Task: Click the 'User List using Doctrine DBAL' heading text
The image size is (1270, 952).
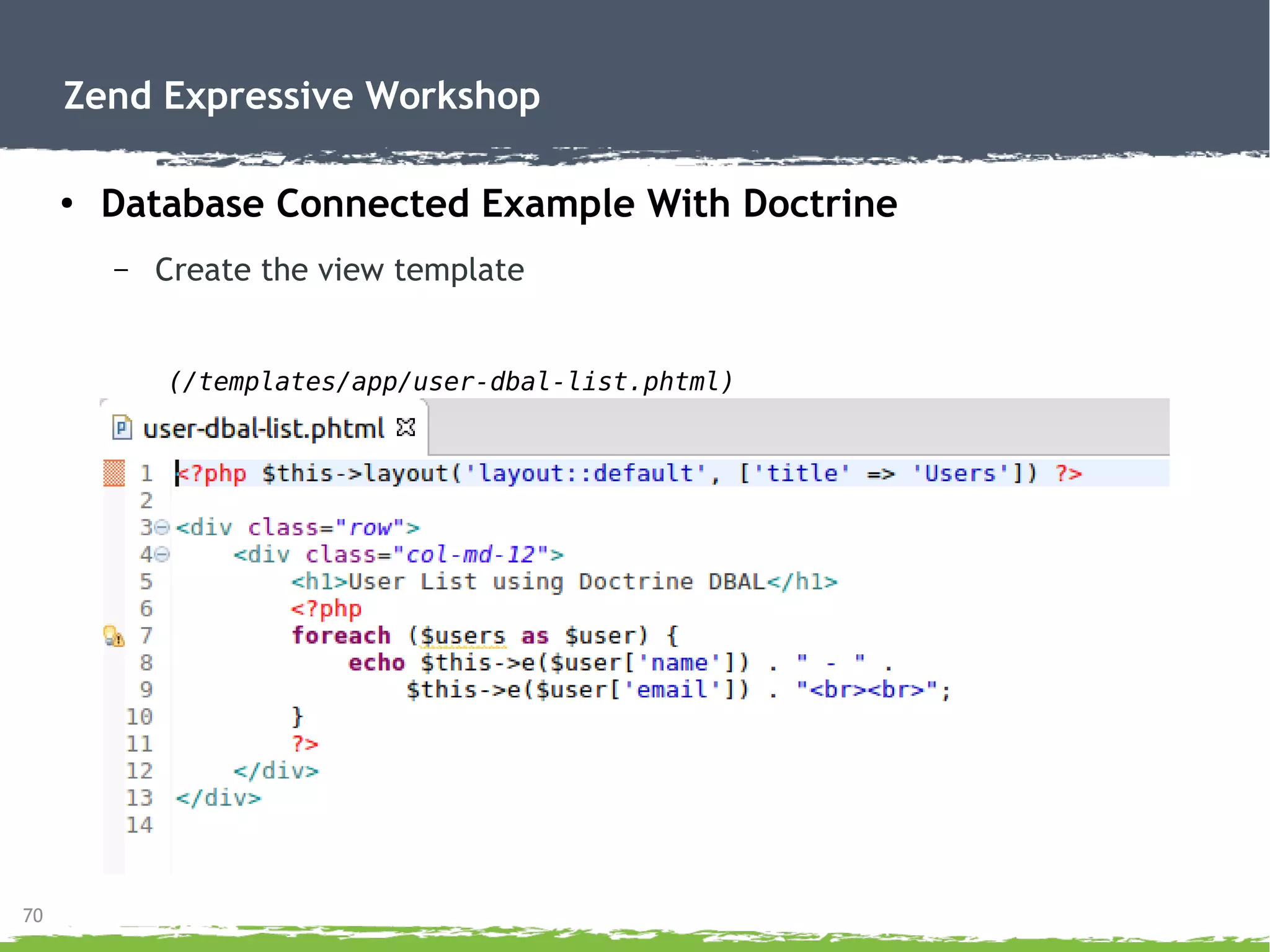Action: click(557, 582)
